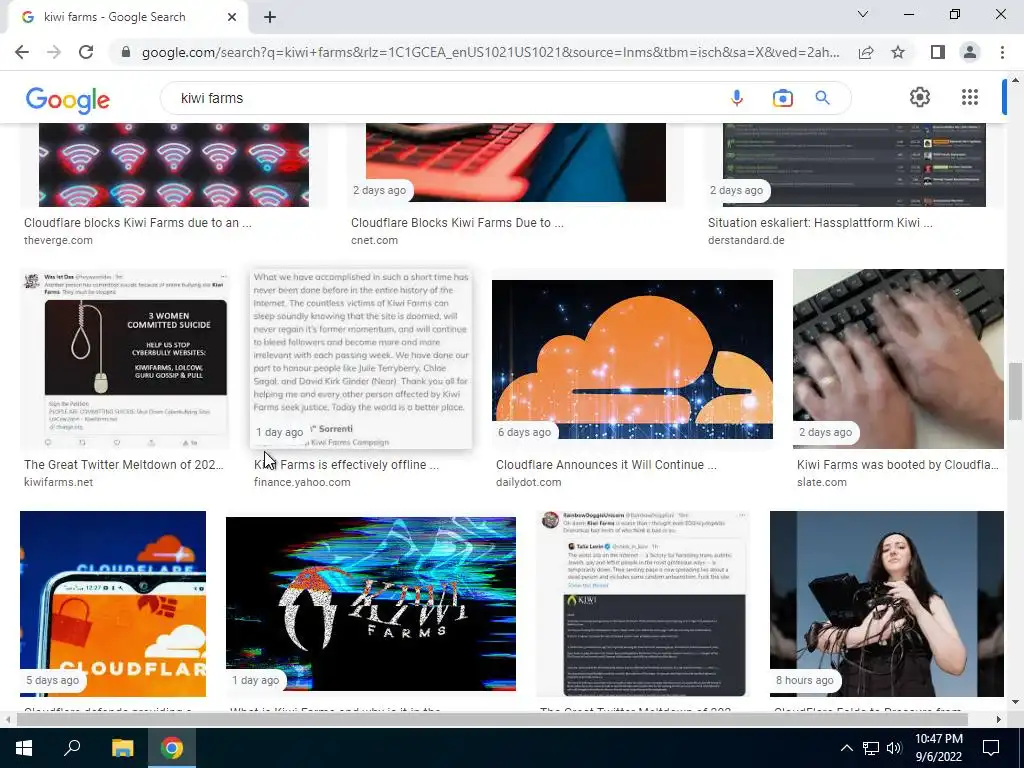The width and height of the screenshot is (1024, 768).
Task: Open File Explorer from the taskbar
Action: 122,748
